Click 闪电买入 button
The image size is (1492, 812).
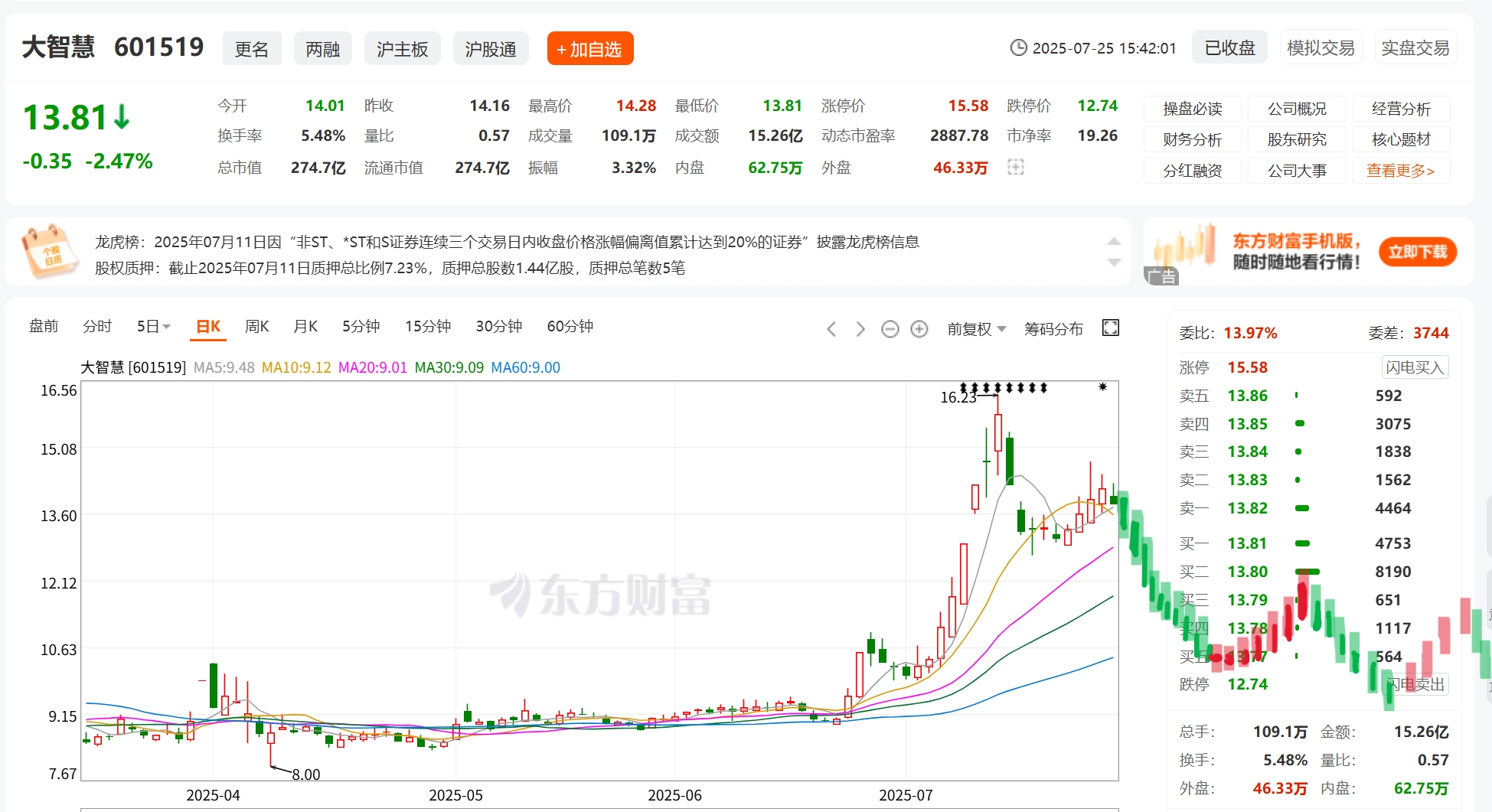(x=1415, y=367)
